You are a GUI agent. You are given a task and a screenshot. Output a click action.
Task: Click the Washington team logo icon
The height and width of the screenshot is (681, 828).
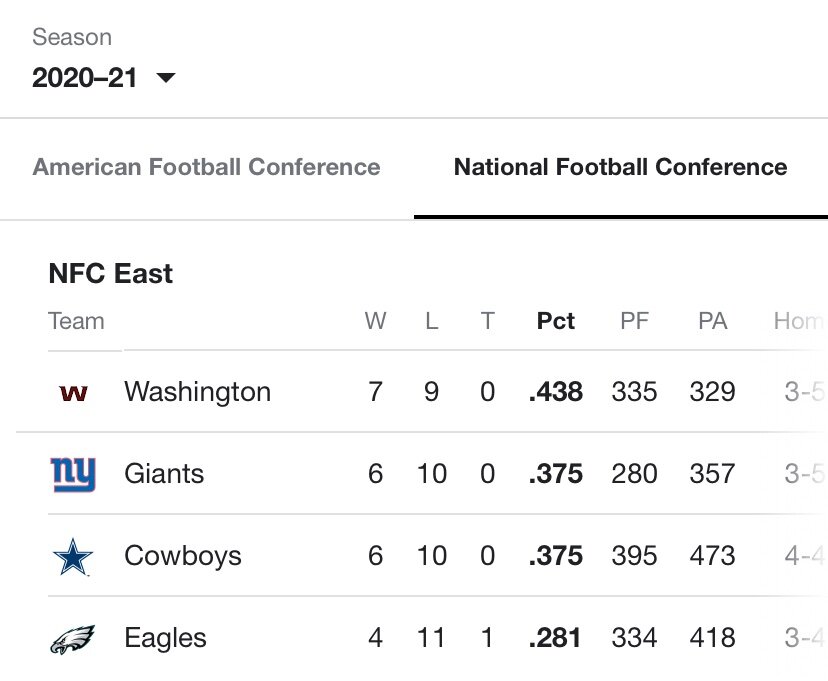tap(73, 393)
